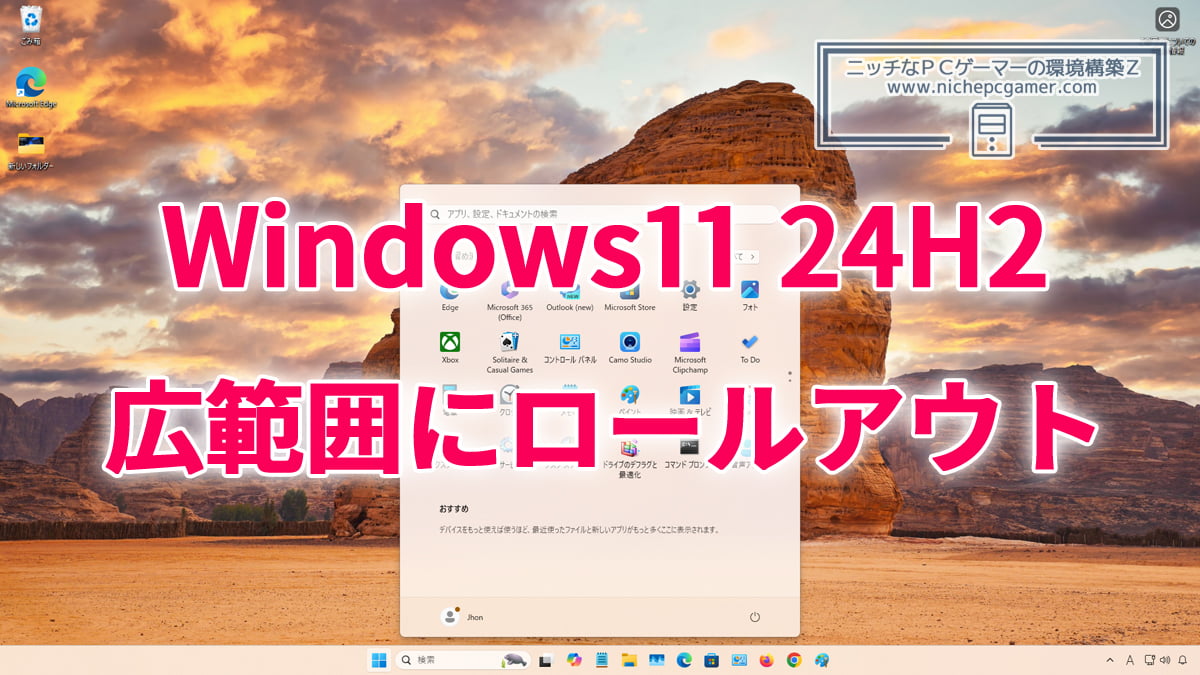This screenshot has width=1200, height=675.
Task: Open the 新しいフォルダー desktop folder
Action: click(31, 150)
